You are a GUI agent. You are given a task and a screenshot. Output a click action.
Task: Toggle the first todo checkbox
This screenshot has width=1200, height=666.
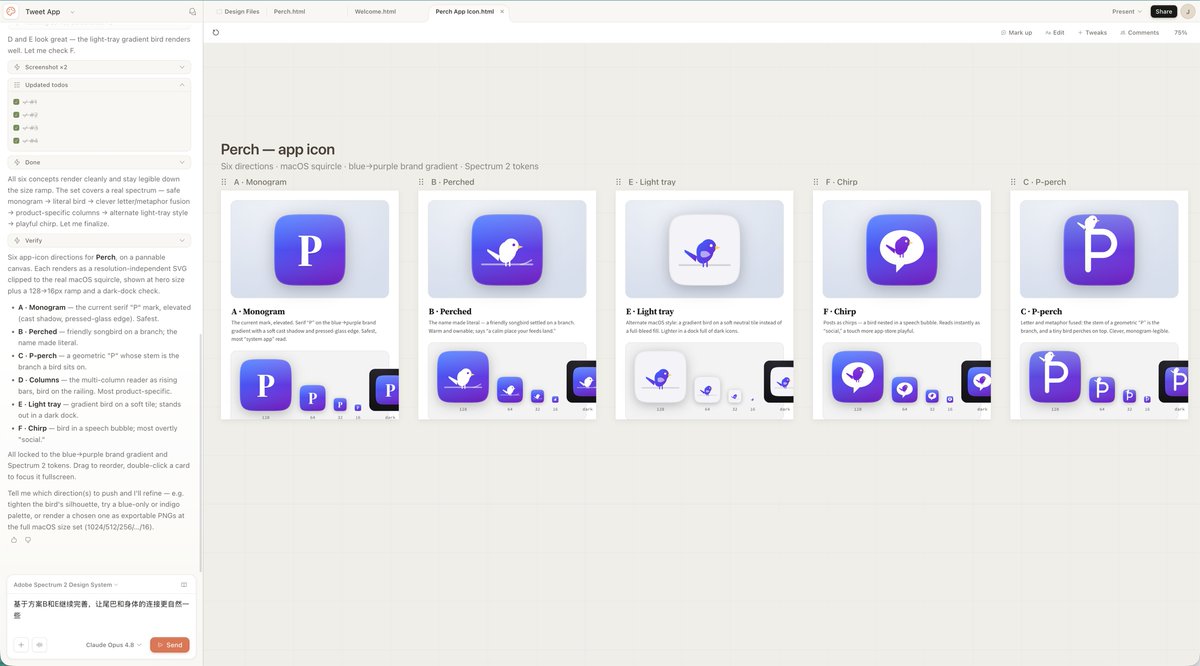pyautogui.click(x=16, y=102)
